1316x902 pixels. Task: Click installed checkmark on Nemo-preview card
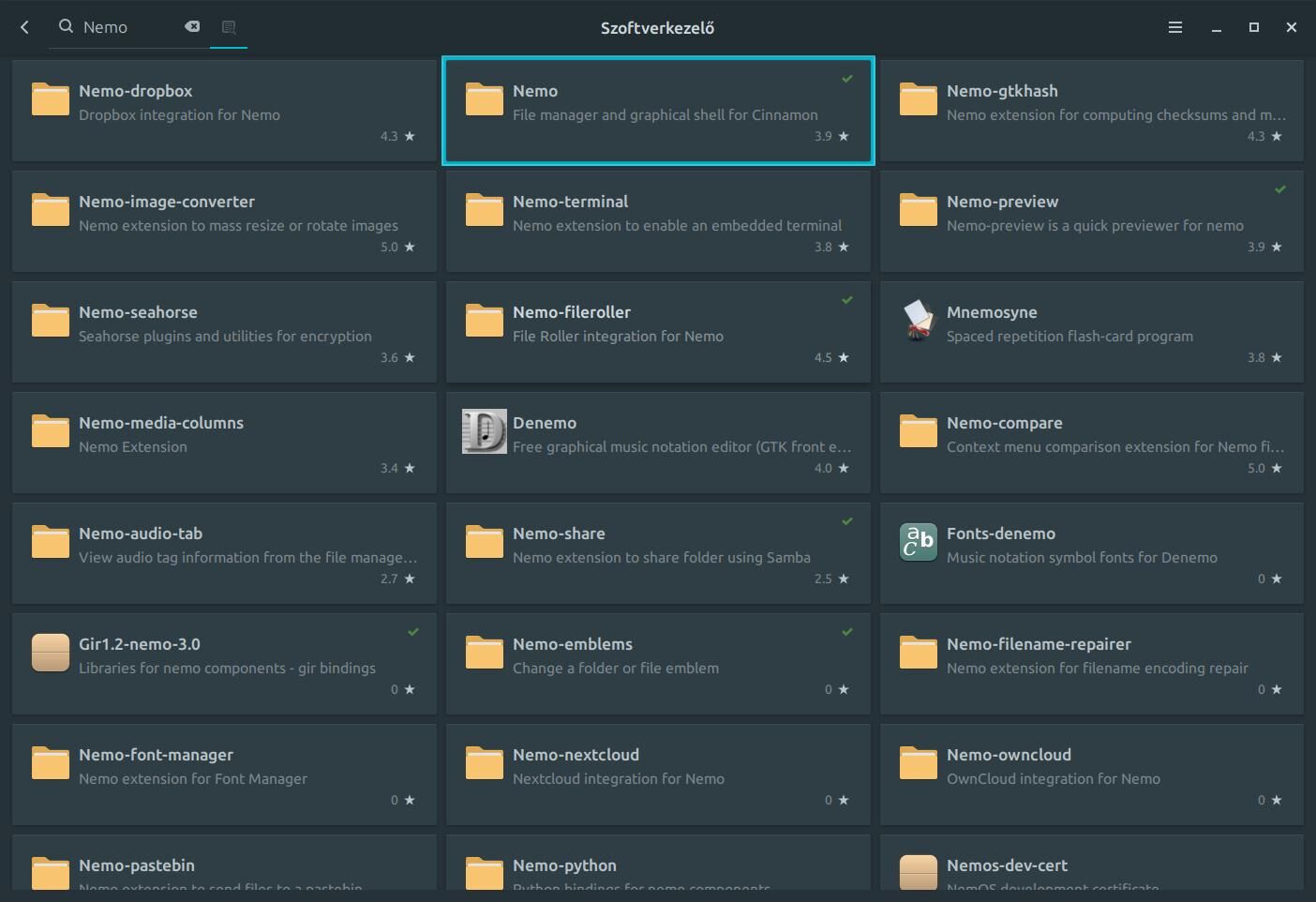pyautogui.click(x=1280, y=189)
